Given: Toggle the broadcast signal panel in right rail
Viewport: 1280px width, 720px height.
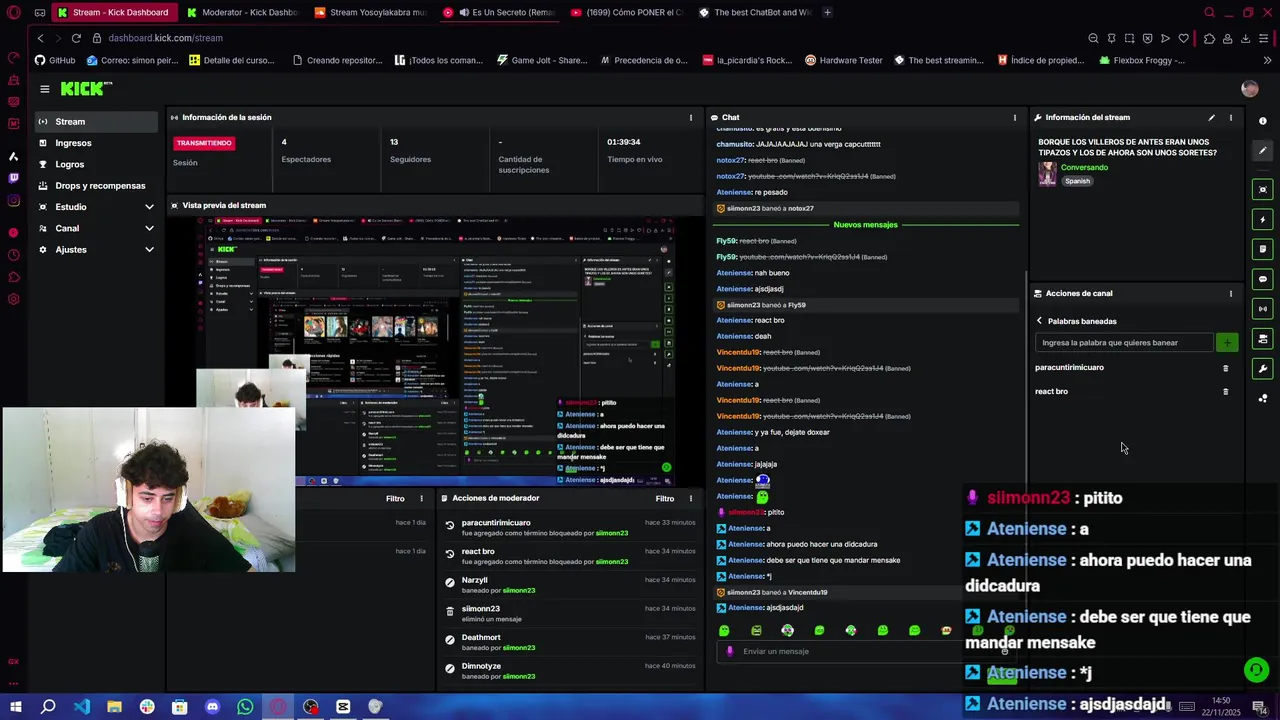Looking at the screenshot, I should point(1263,309).
